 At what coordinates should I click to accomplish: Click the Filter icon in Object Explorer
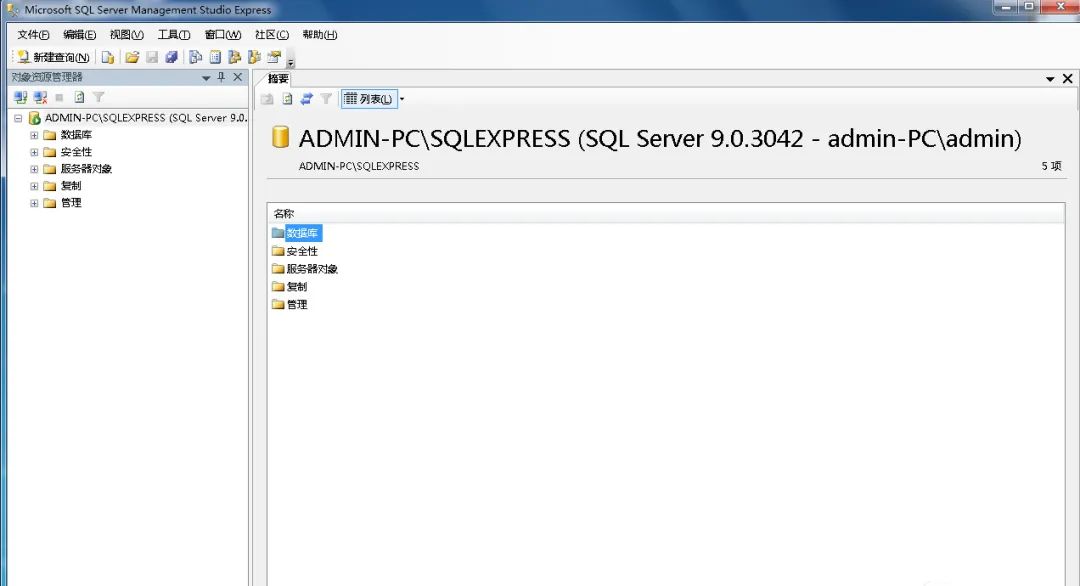[x=98, y=97]
